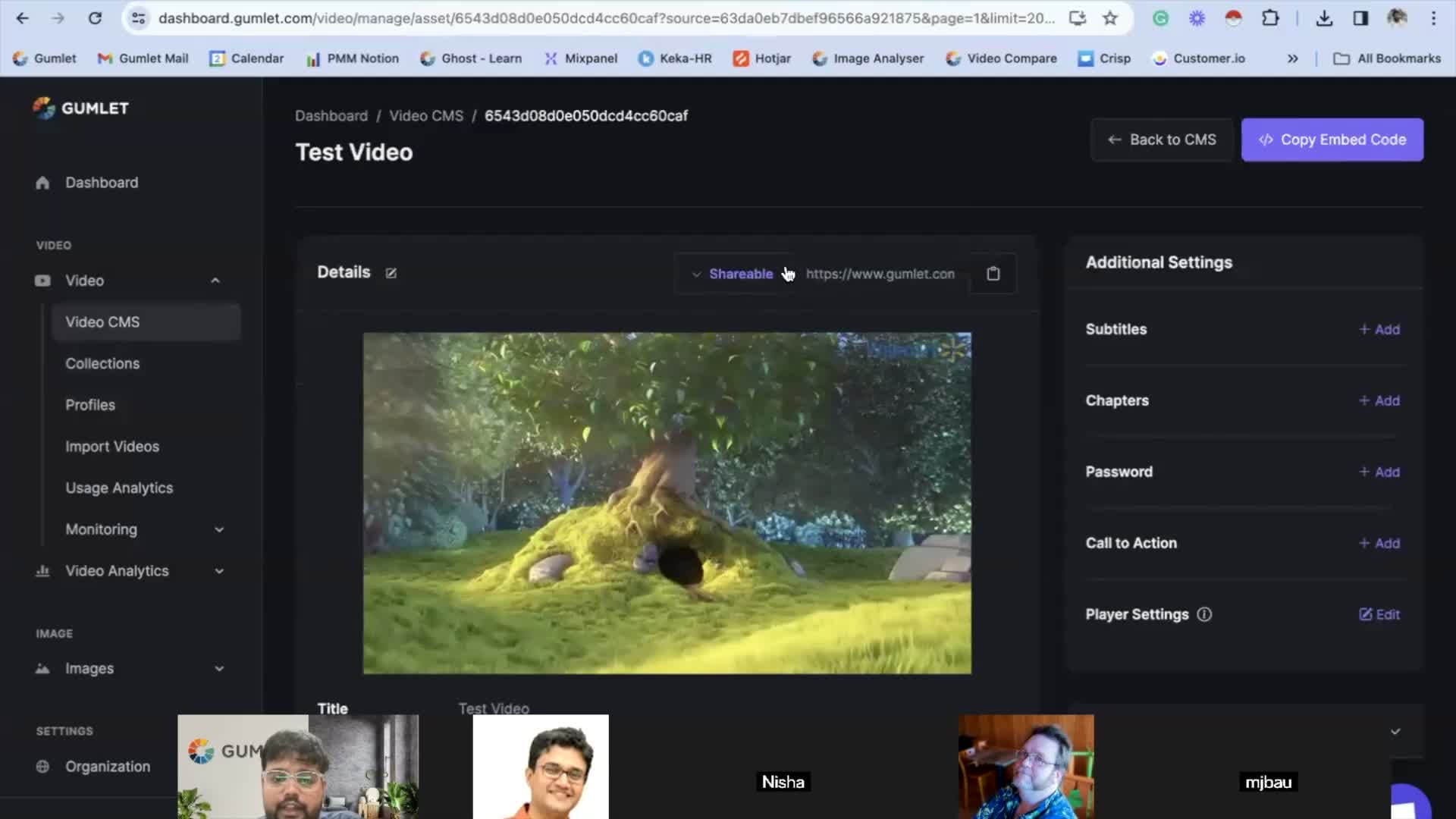Go to Usage Analytics page

[119, 488]
